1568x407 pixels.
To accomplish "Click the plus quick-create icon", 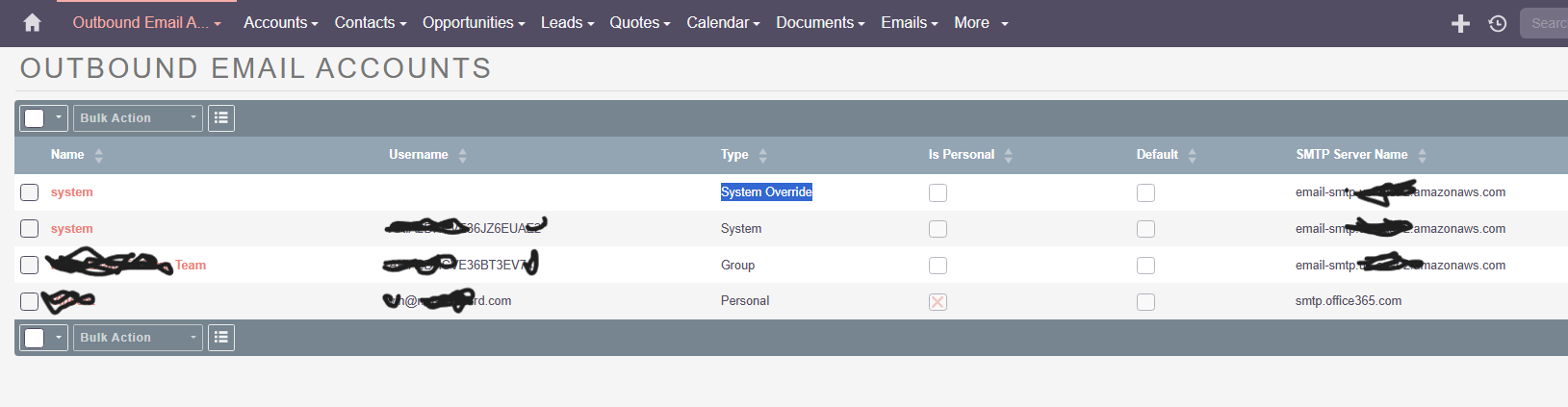I will point(1460,23).
